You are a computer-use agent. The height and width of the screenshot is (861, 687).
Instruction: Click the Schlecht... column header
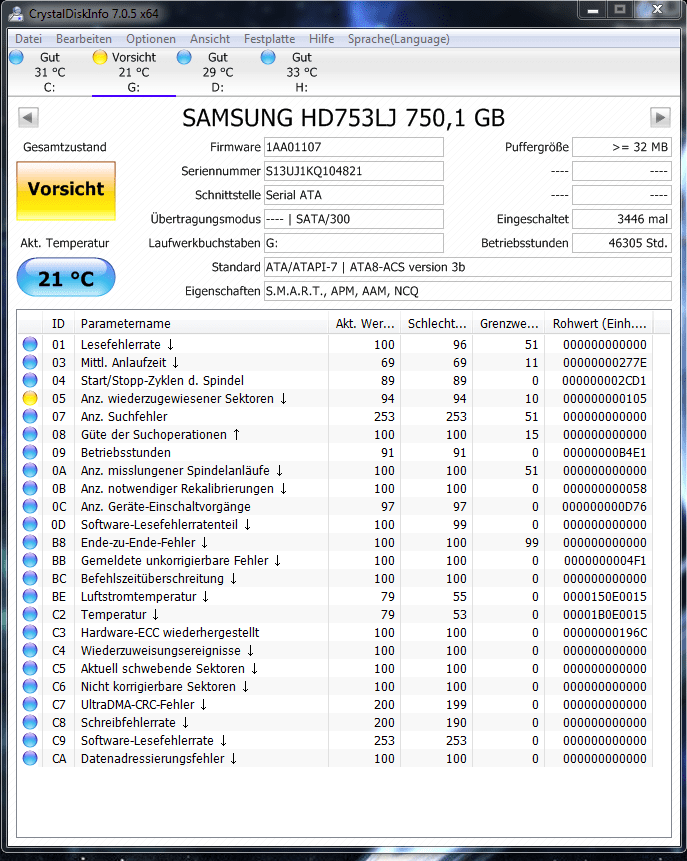pos(437,323)
